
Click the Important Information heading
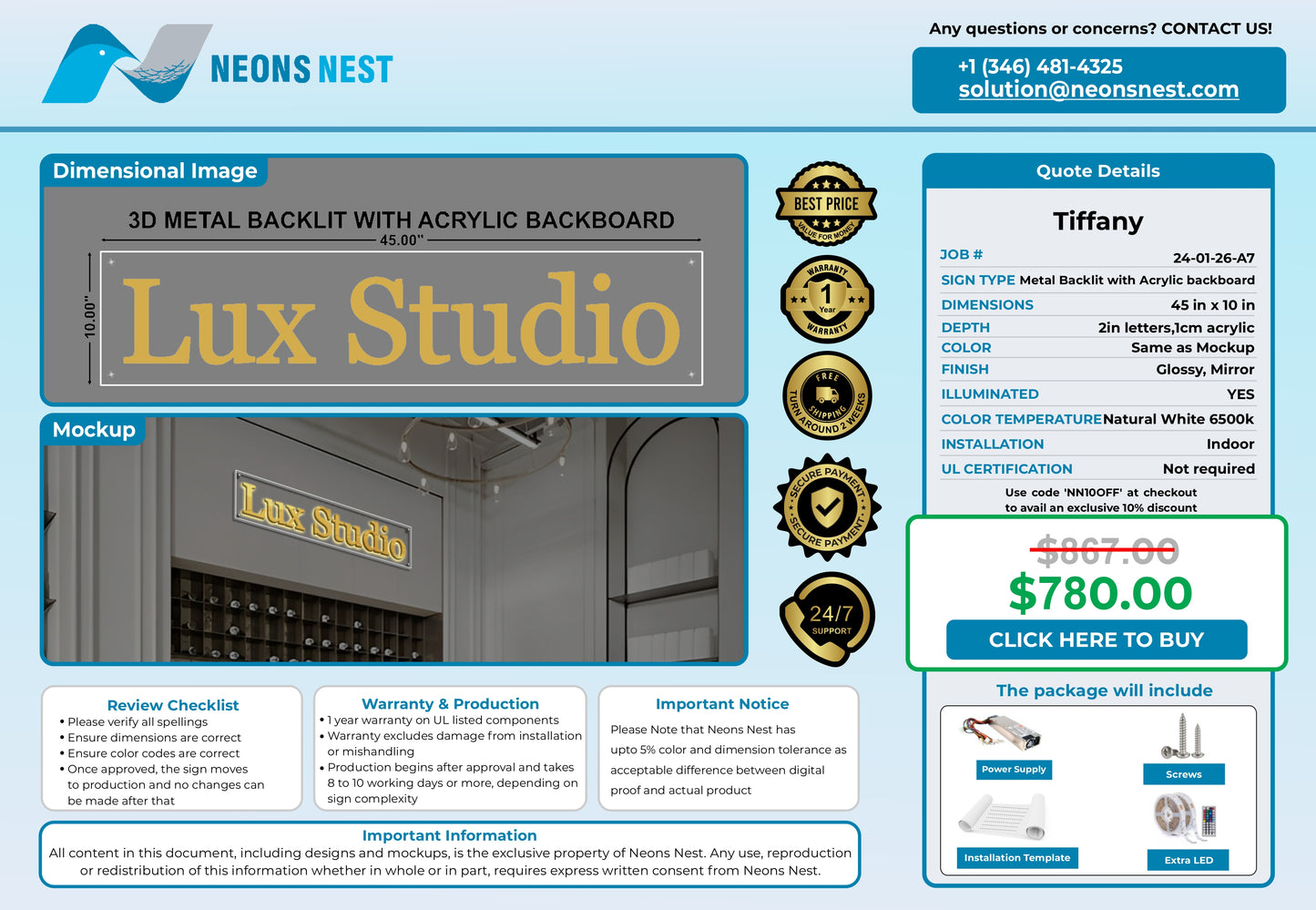click(449, 835)
